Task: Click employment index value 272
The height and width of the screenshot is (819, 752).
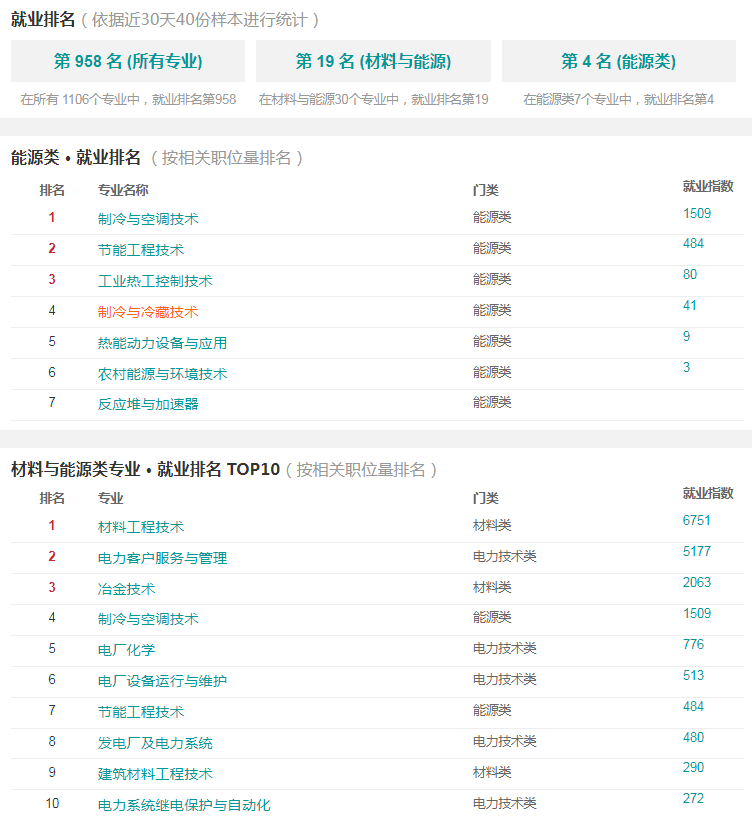Action: click(694, 798)
